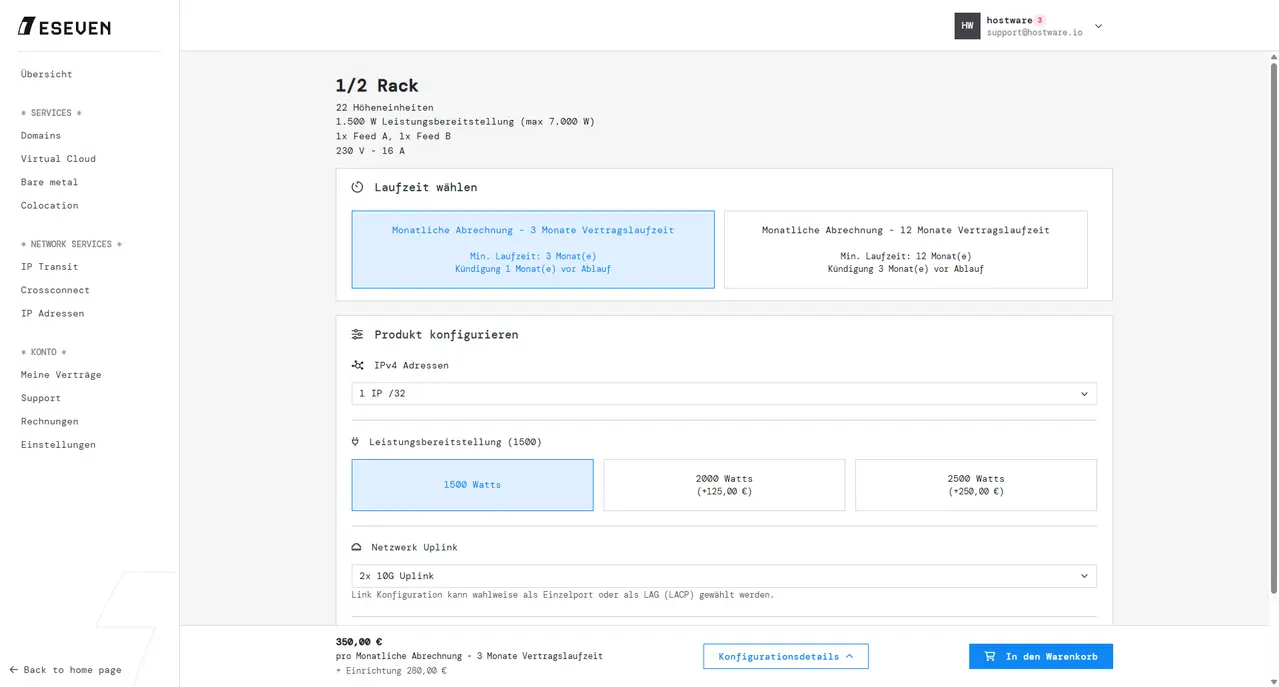Open Rechnungen in the sidebar
The width and height of the screenshot is (1279, 687).
coord(49,422)
